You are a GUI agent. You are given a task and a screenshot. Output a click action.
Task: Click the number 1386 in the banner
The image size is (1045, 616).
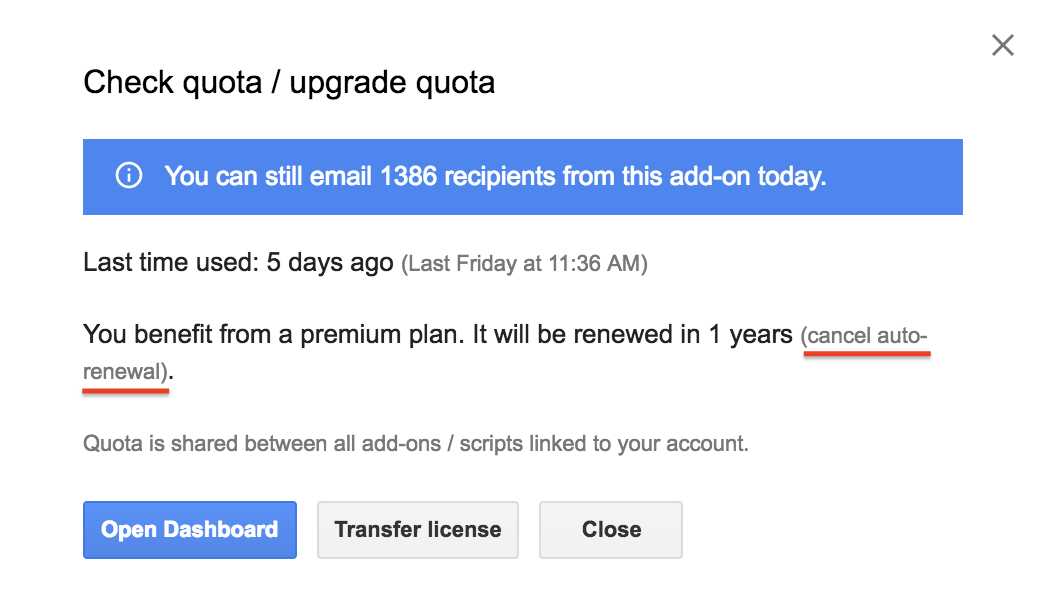click(409, 176)
